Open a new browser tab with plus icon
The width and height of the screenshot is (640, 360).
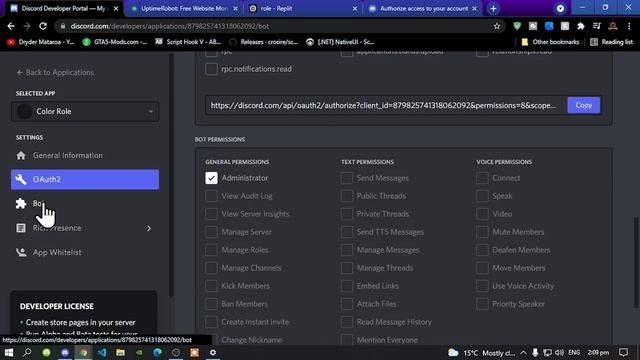tap(493, 9)
